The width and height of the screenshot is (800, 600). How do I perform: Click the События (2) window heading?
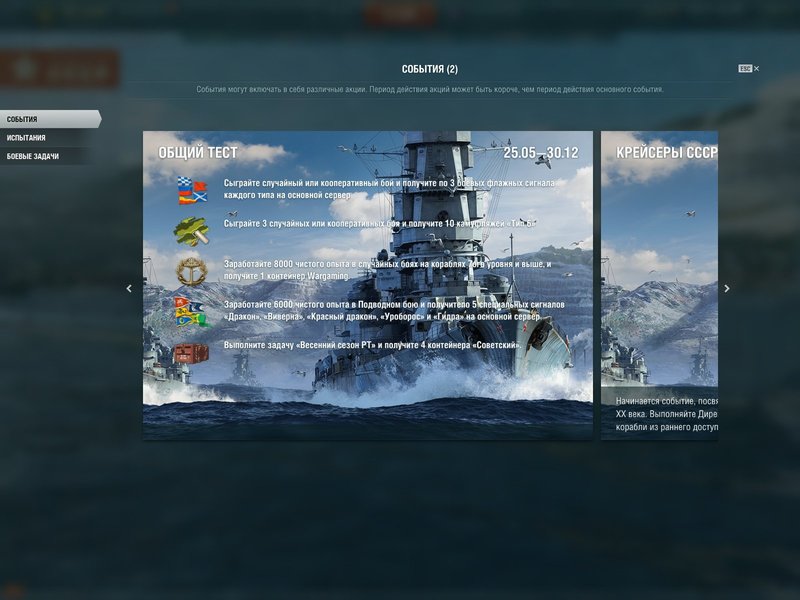click(430, 69)
